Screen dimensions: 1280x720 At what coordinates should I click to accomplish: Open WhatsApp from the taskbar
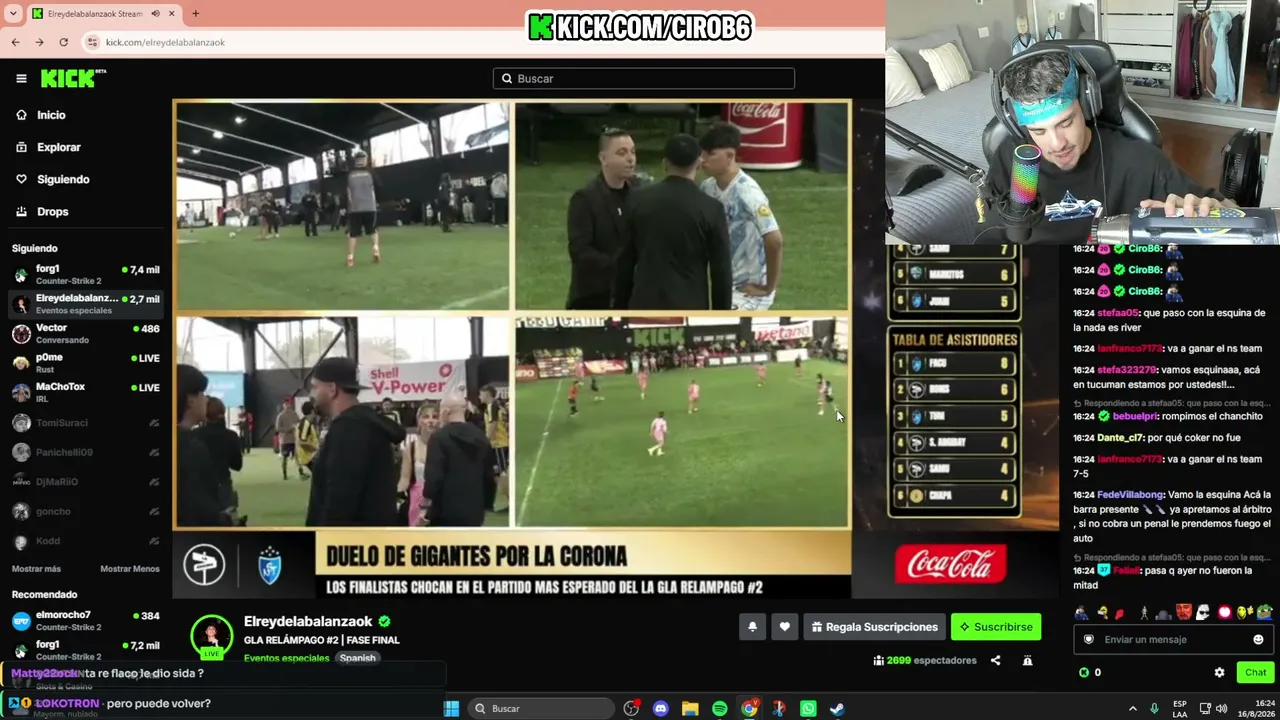click(x=808, y=708)
